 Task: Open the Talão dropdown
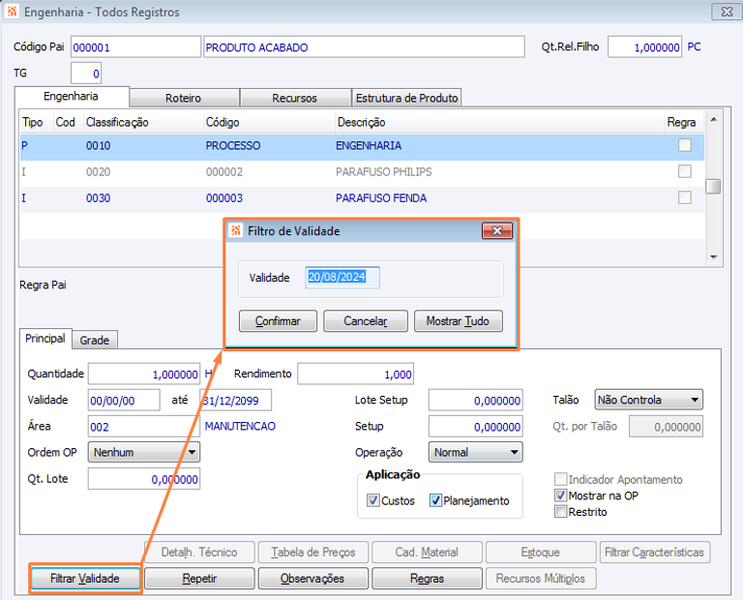click(x=649, y=400)
